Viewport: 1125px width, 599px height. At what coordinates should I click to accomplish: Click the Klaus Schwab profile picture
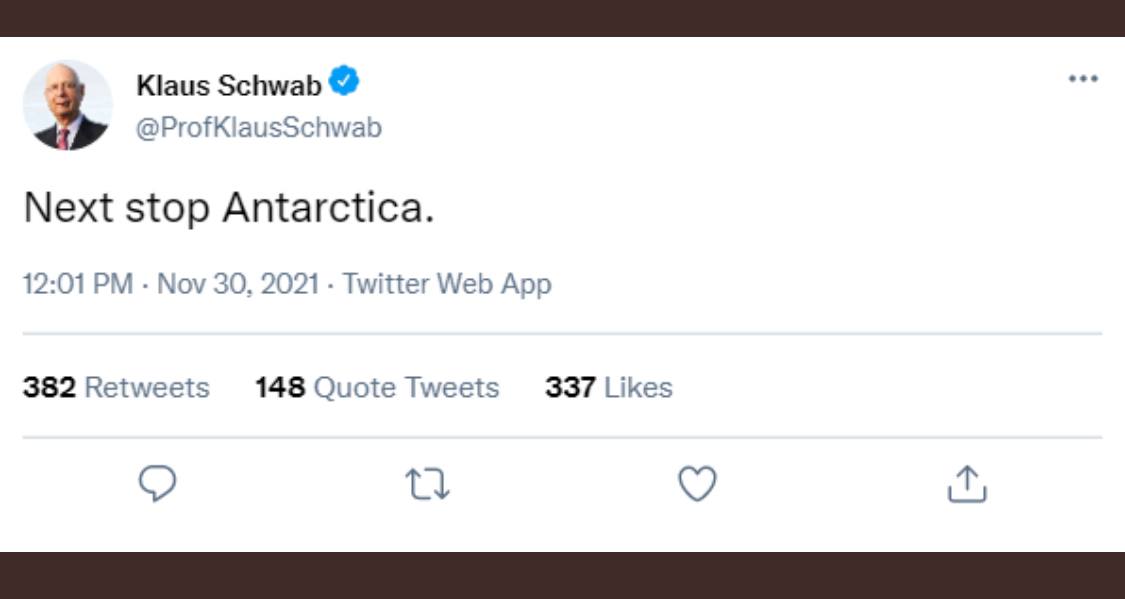click(x=68, y=105)
